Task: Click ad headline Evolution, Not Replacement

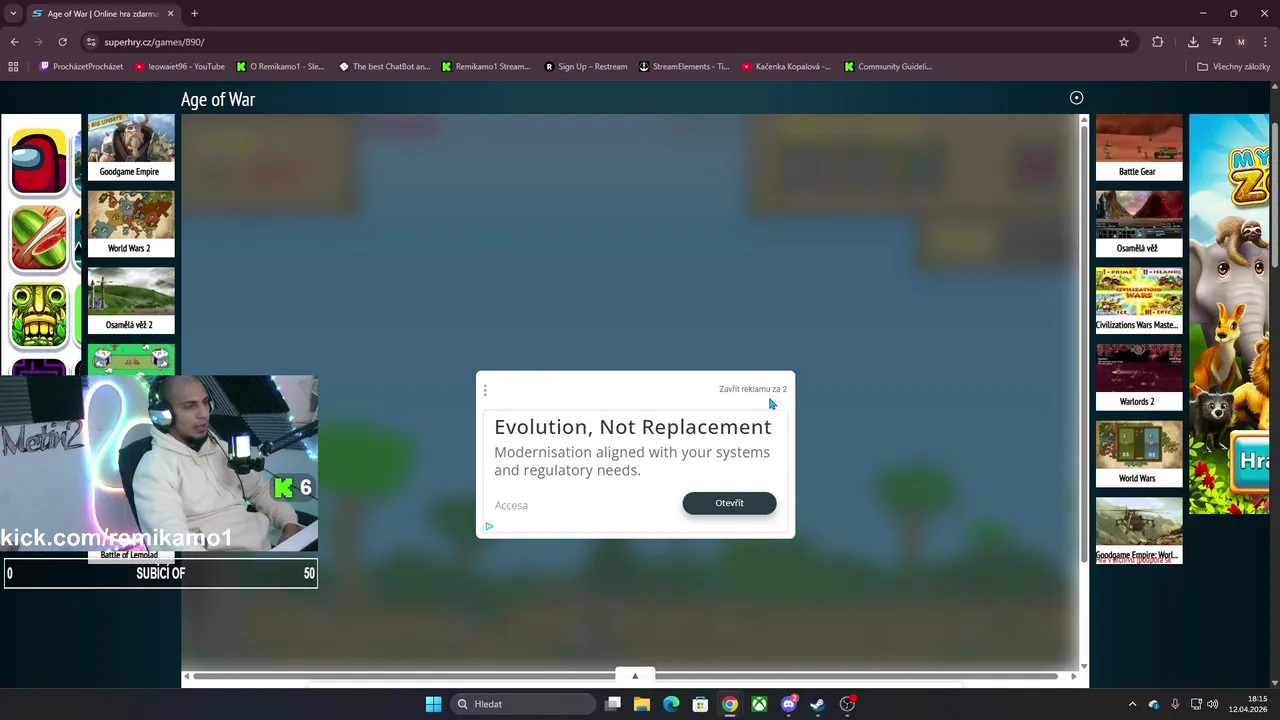Action: pyautogui.click(x=633, y=427)
